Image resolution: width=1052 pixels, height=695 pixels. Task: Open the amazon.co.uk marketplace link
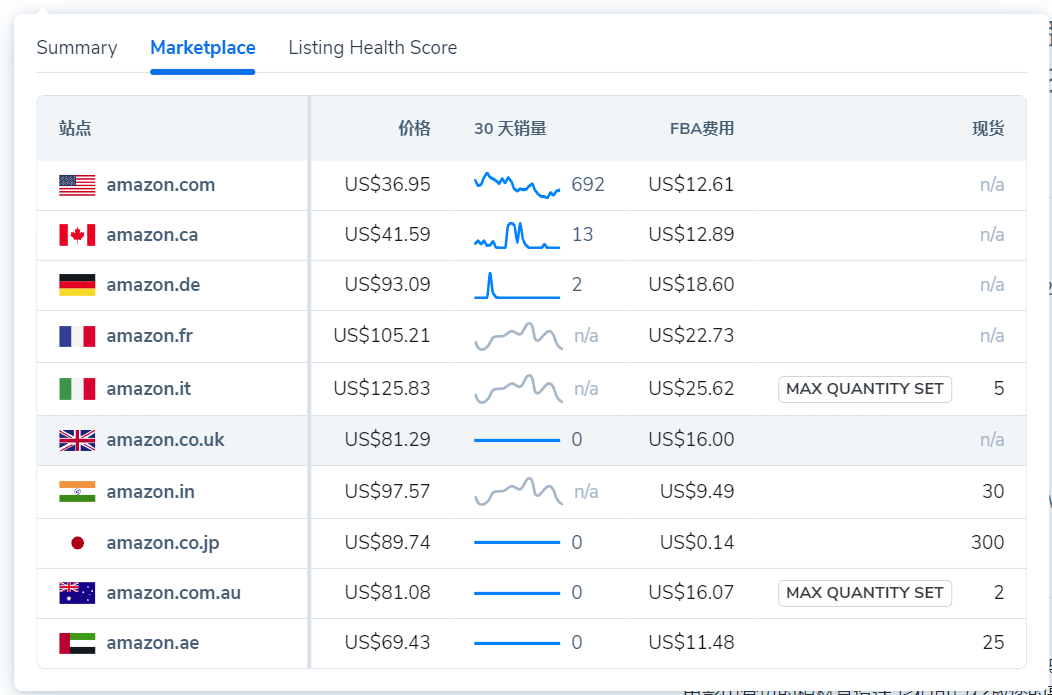click(x=165, y=440)
